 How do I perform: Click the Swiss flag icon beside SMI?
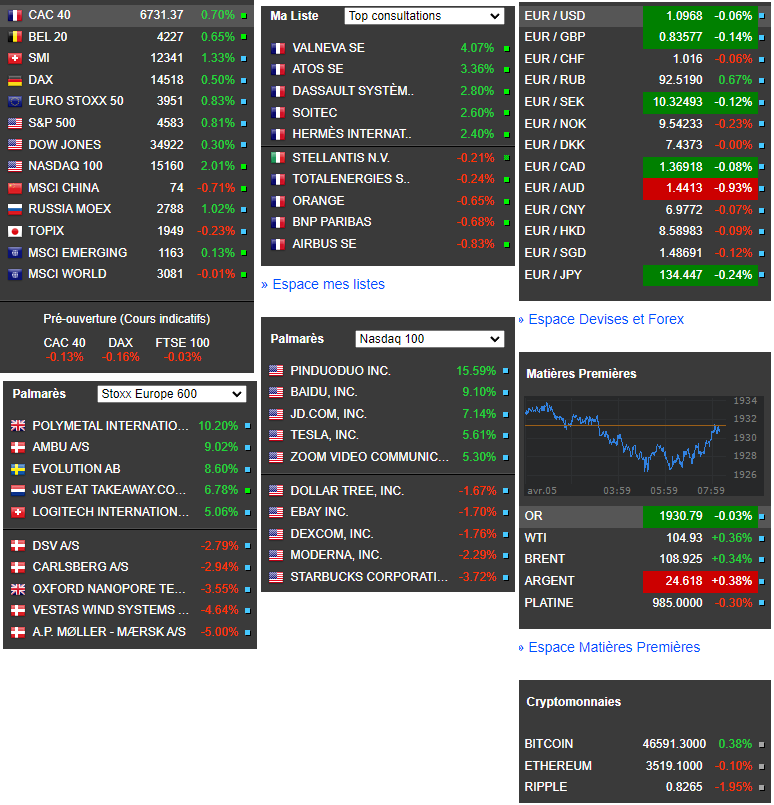[15, 59]
